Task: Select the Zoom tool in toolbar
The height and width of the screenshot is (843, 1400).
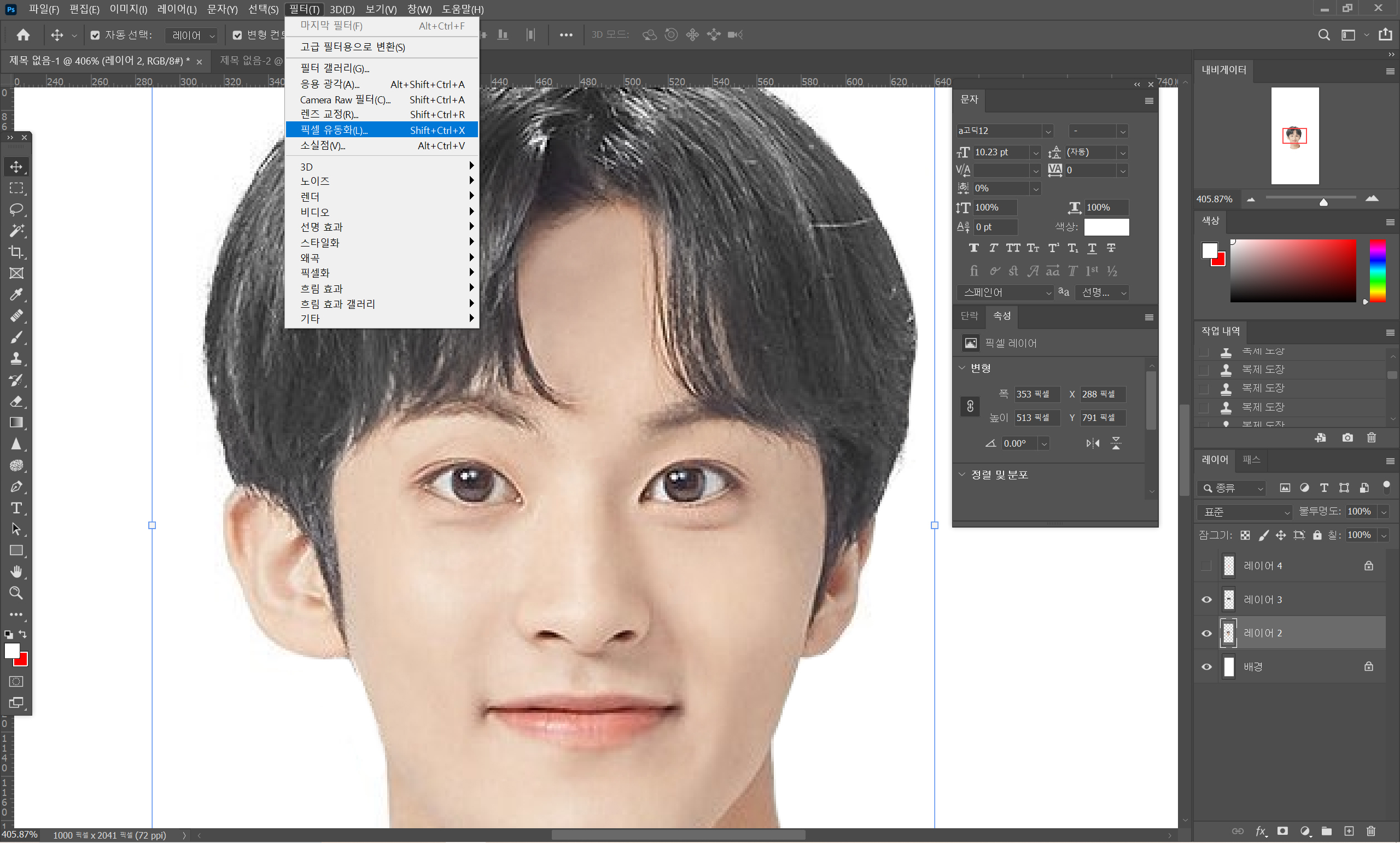Action: (16, 593)
